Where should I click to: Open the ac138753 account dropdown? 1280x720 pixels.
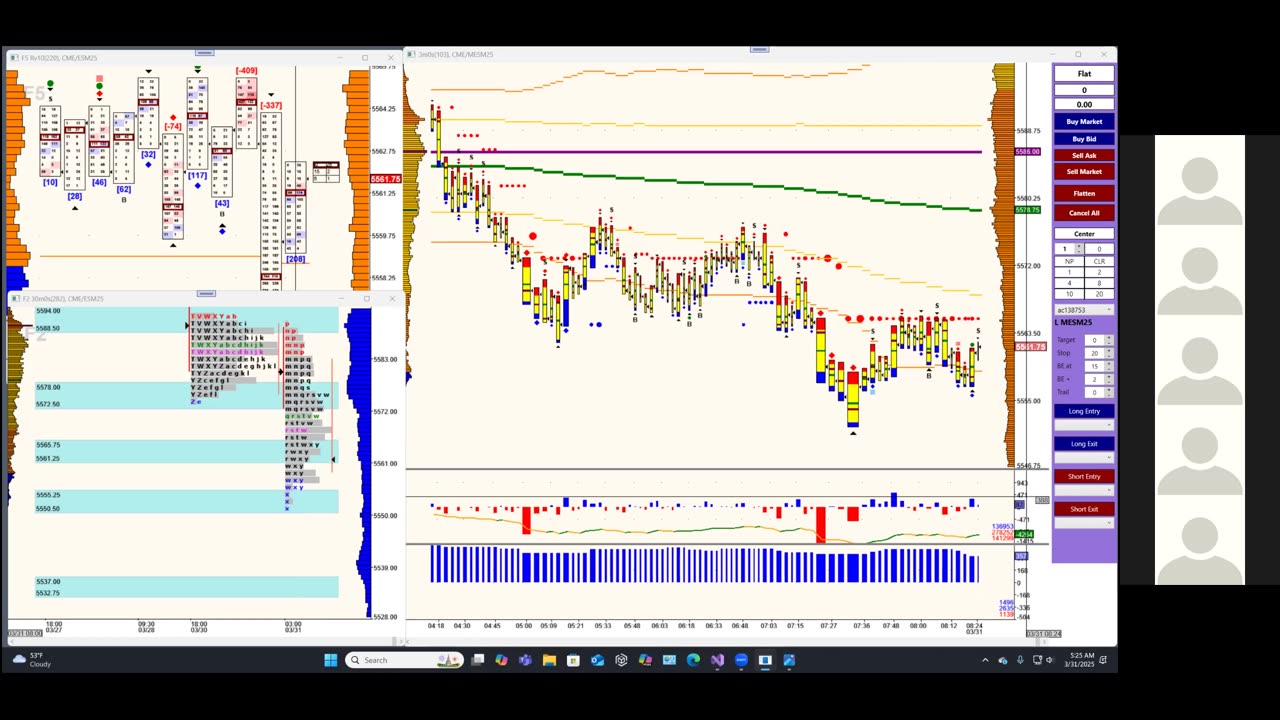pyautogui.click(x=1084, y=310)
